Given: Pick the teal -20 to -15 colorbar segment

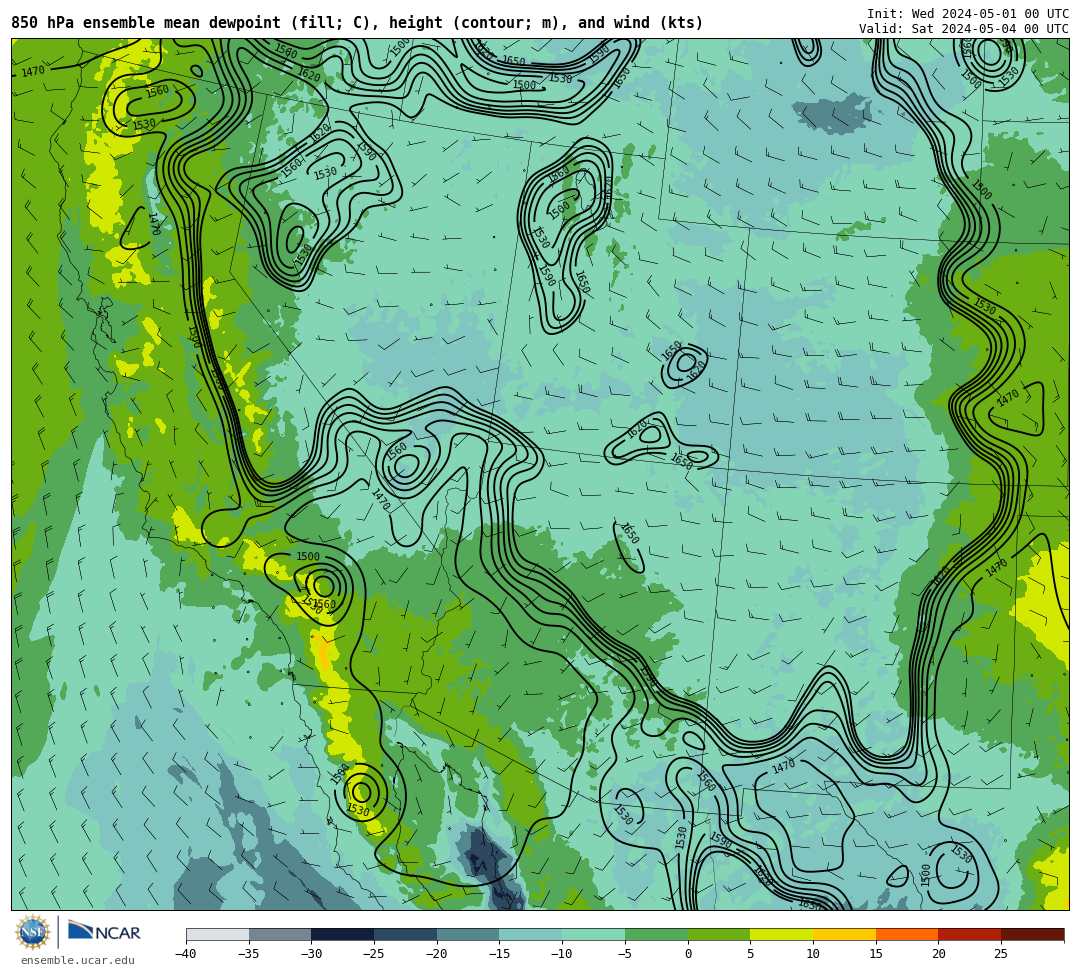Looking at the screenshot, I should (468, 934).
